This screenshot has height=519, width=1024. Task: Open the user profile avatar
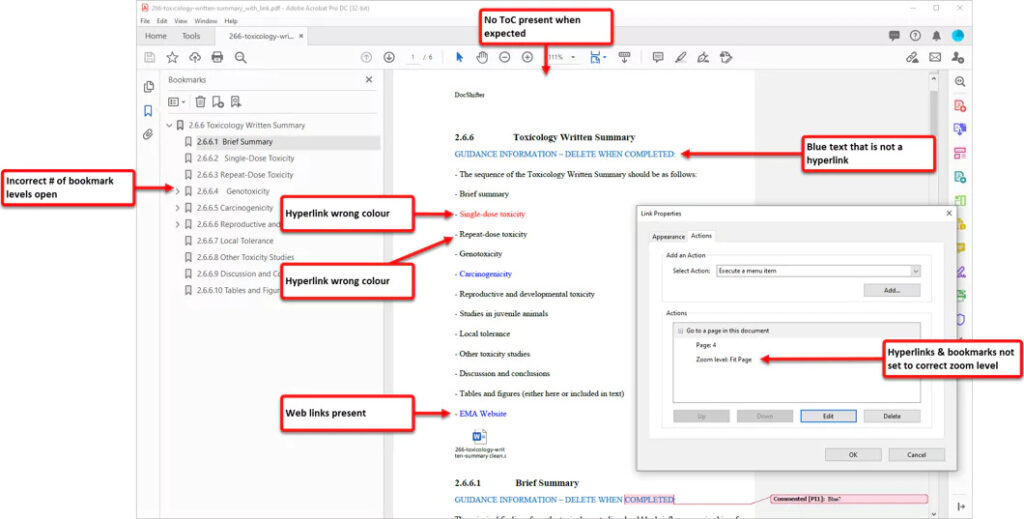point(958,36)
